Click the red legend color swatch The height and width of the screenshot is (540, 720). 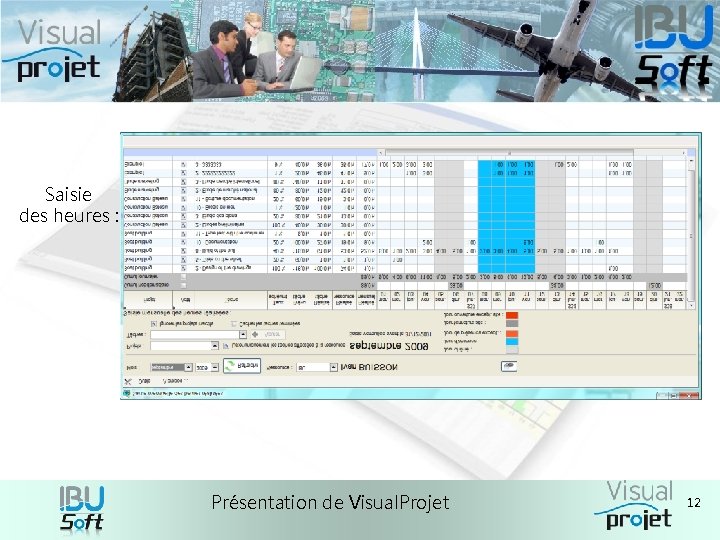512,315
